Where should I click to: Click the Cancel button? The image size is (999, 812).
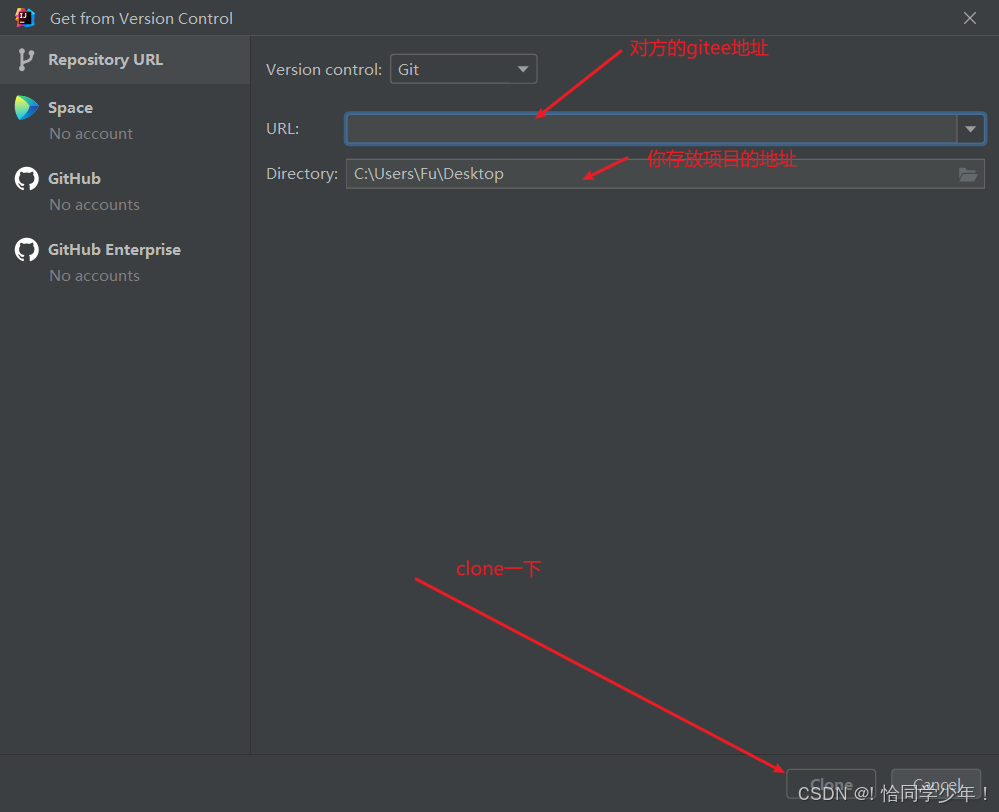[x=935, y=785]
